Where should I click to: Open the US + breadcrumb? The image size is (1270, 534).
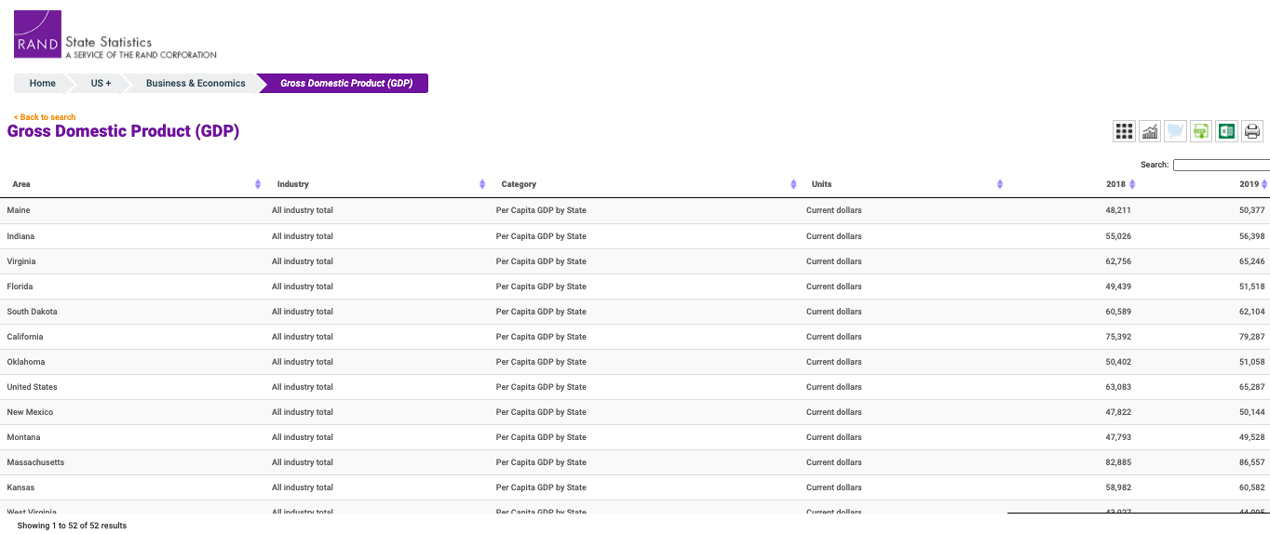point(101,83)
